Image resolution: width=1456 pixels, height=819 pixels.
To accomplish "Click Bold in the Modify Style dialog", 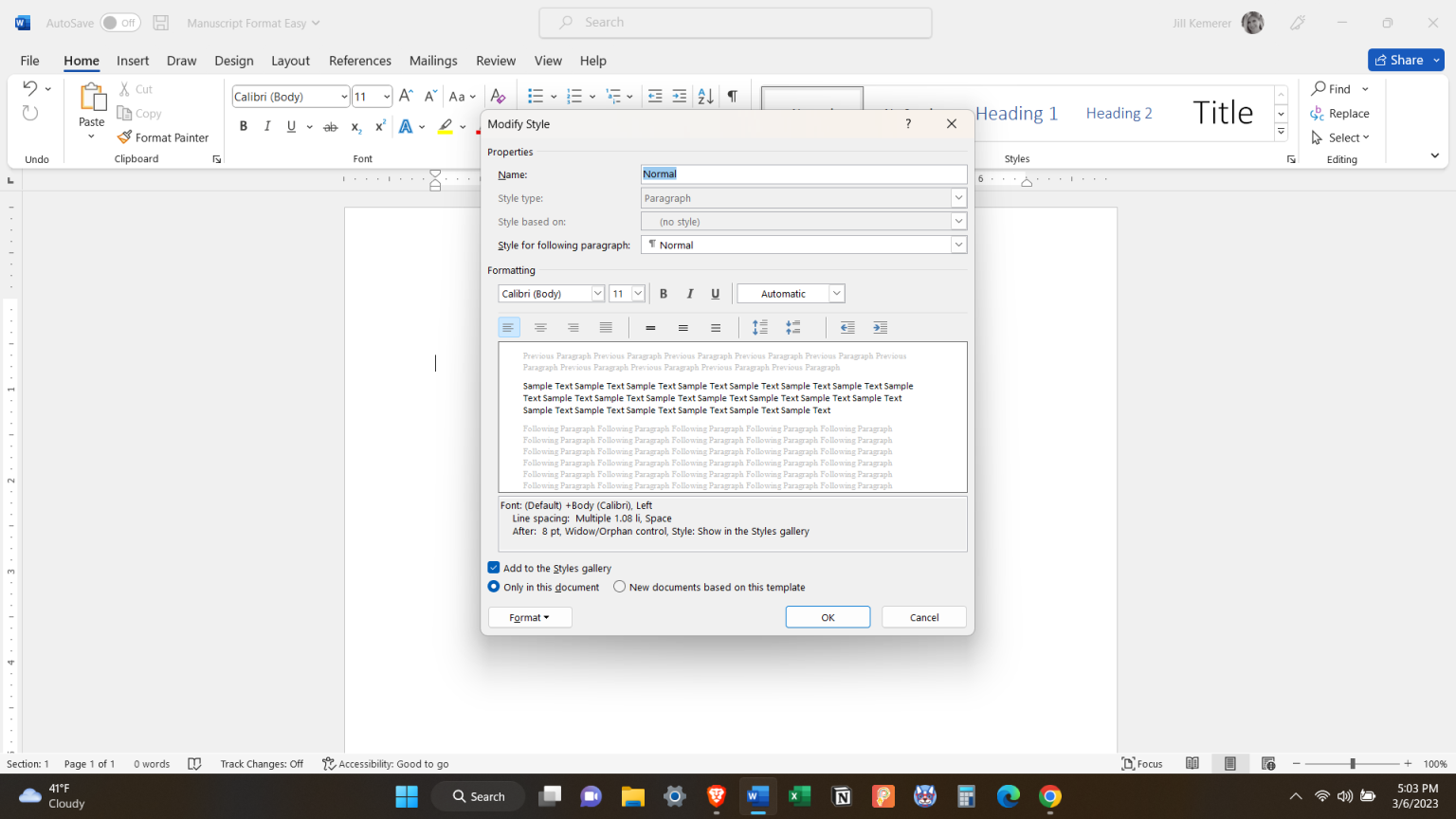I will click(664, 294).
